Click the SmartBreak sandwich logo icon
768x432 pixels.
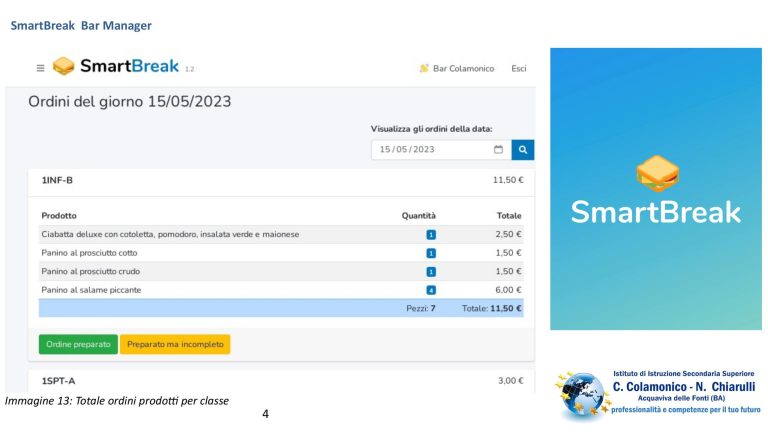point(63,66)
